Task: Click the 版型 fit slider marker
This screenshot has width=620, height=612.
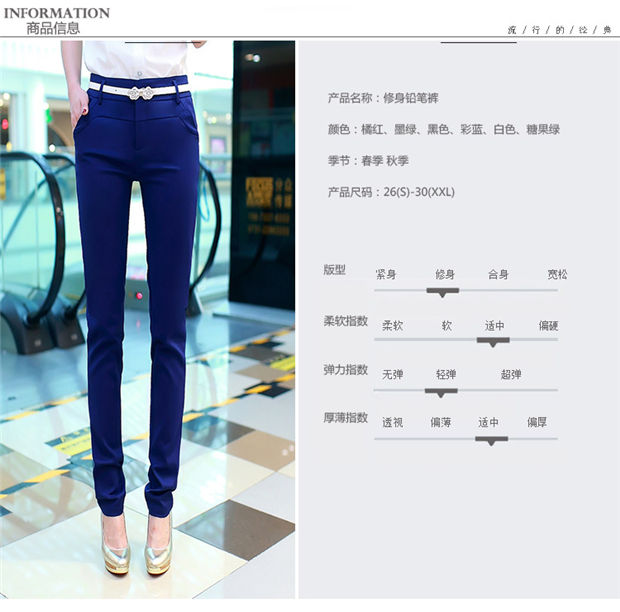Action: pos(442,292)
